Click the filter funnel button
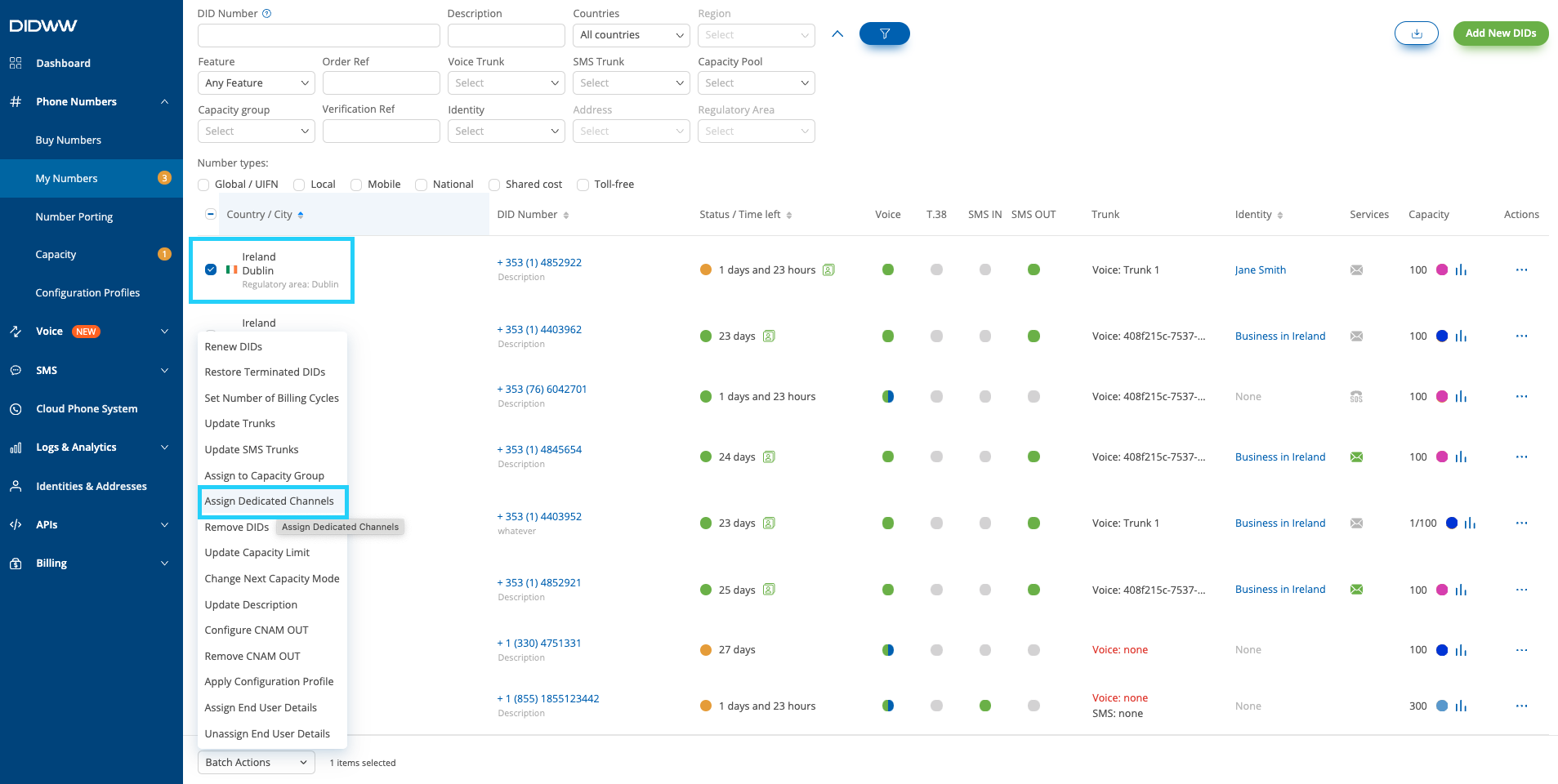Screen dimensions: 1558x784 click(x=884, y=33)
